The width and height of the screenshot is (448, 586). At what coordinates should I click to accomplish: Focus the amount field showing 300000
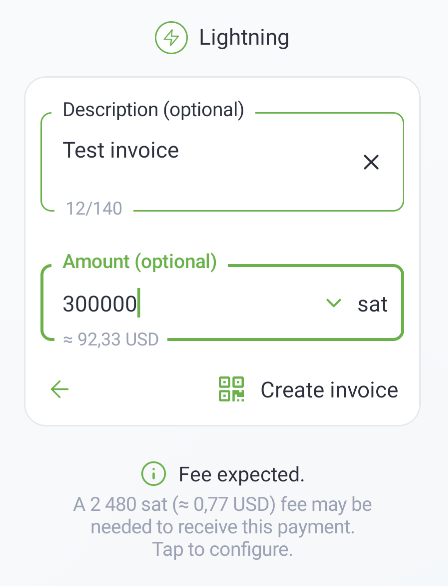coord(222,303)
